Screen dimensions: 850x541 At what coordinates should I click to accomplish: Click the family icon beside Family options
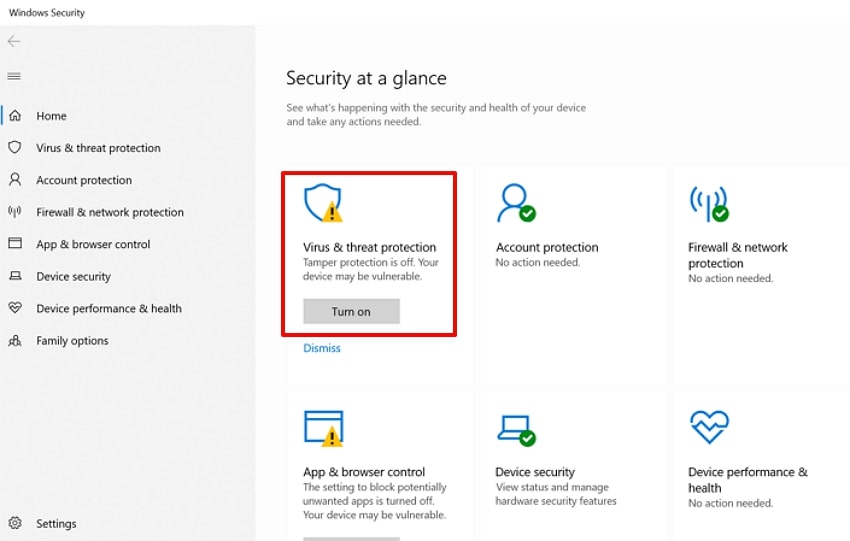(15, 340)
